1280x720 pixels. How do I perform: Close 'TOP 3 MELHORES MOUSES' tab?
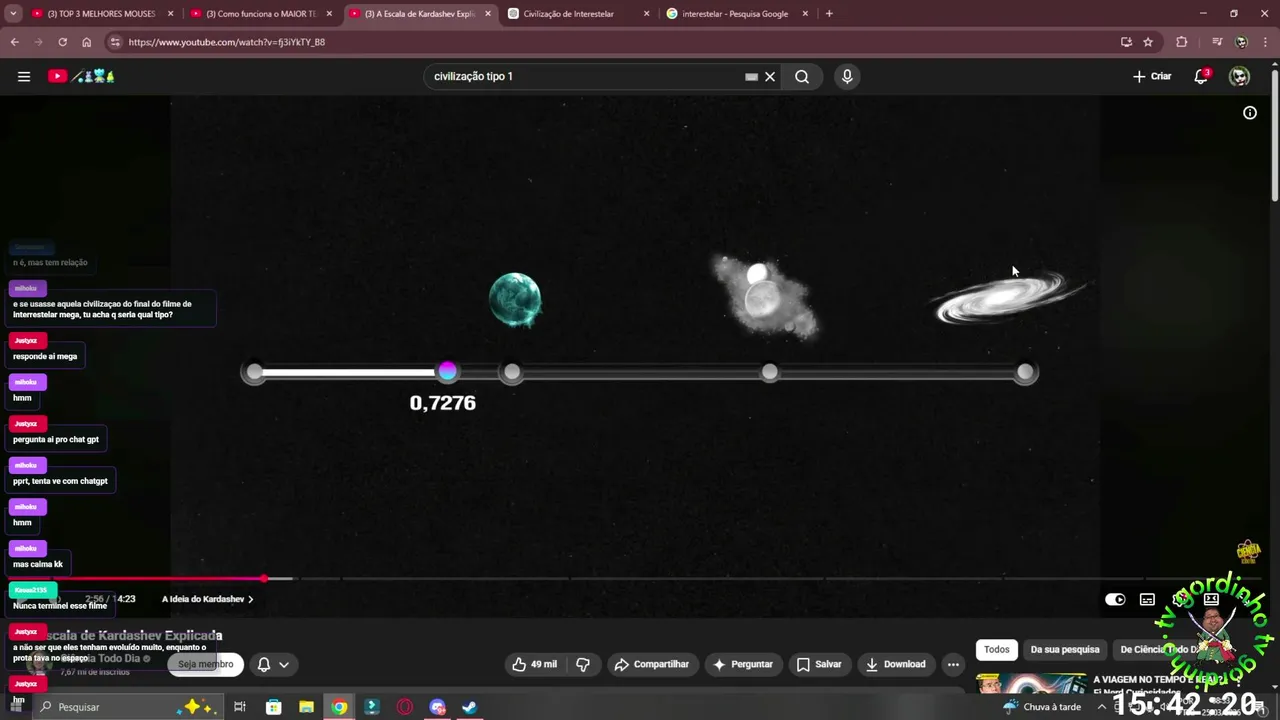tap(171, 14)
